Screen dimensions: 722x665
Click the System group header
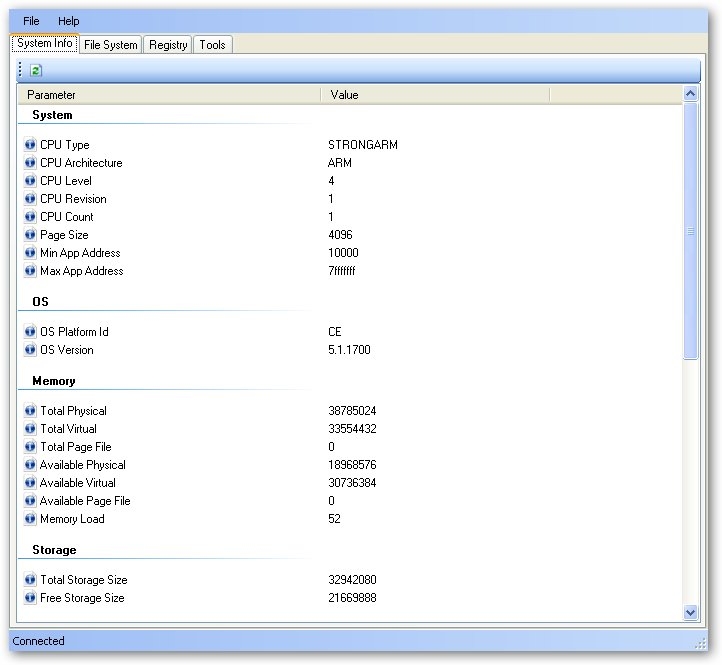point(52,115)
